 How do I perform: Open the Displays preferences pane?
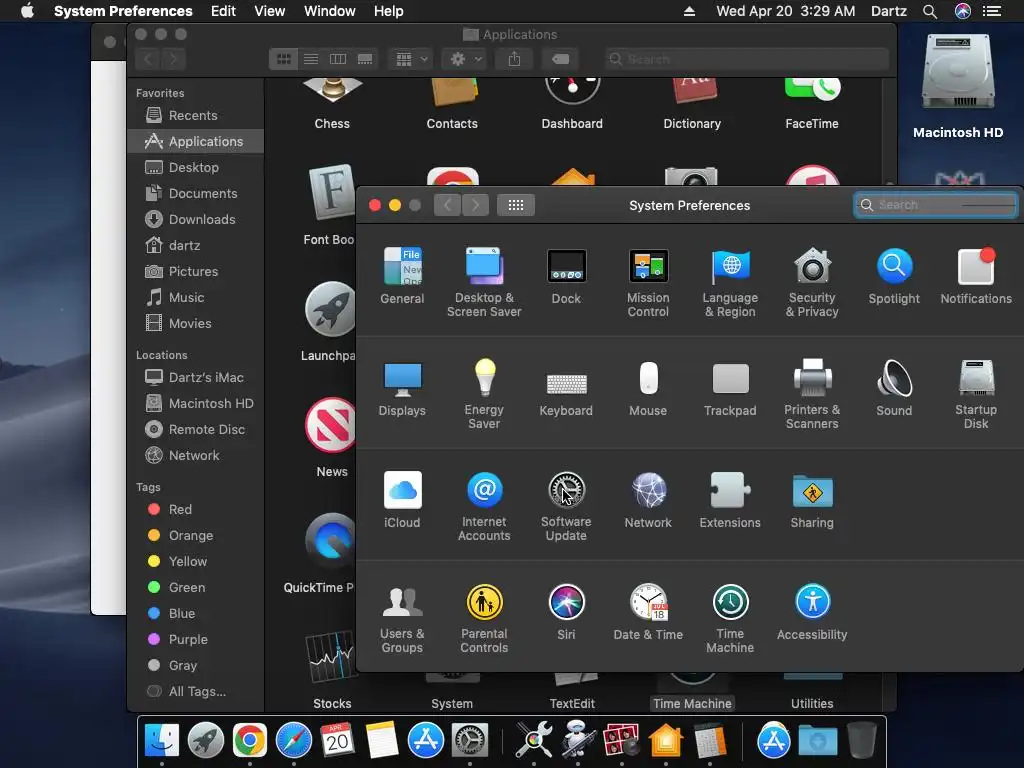click(402, 389)
